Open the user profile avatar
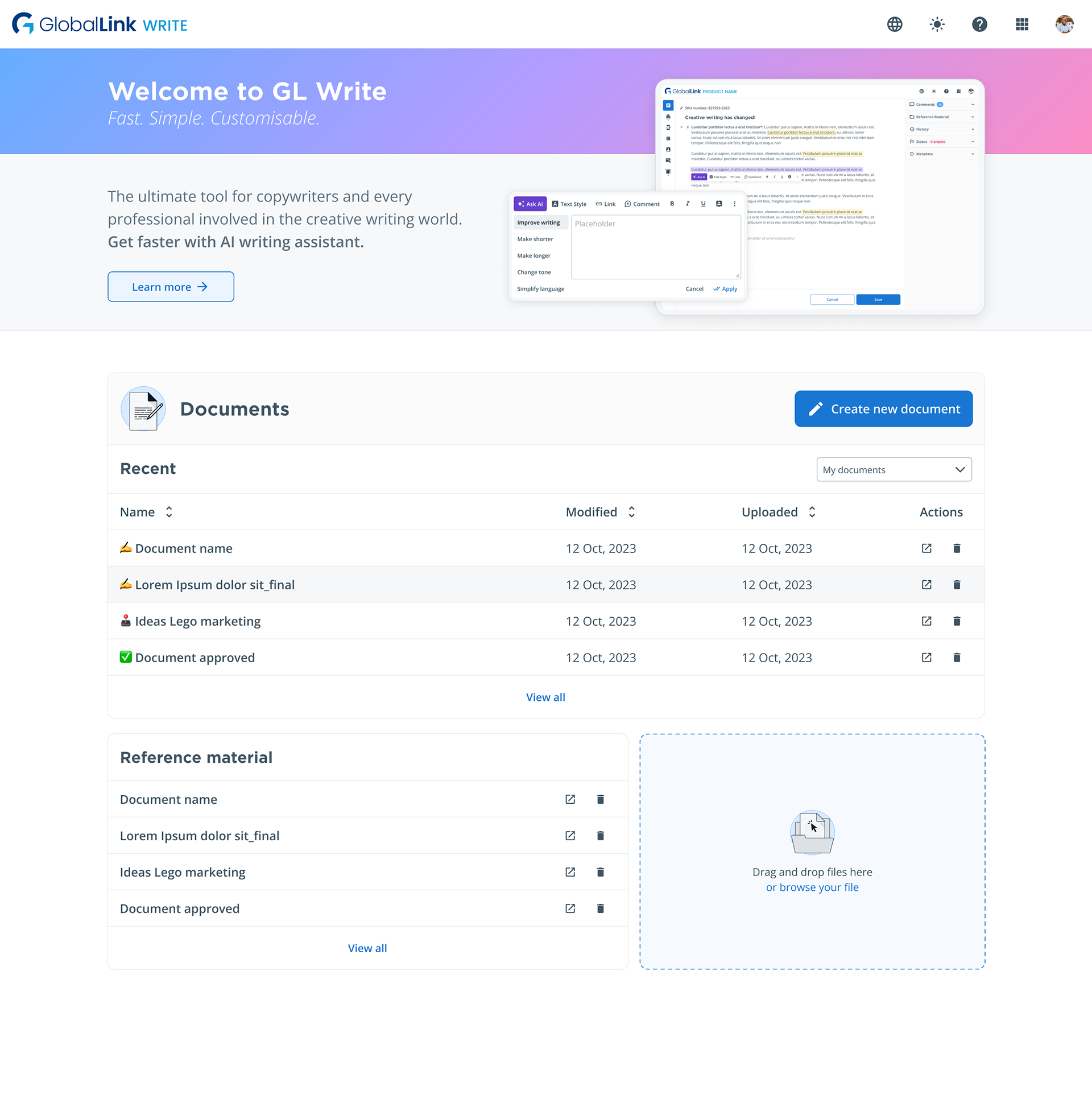Image resolution: width=1092 pixels, height=1095 pixels. tap(1064, 24)
